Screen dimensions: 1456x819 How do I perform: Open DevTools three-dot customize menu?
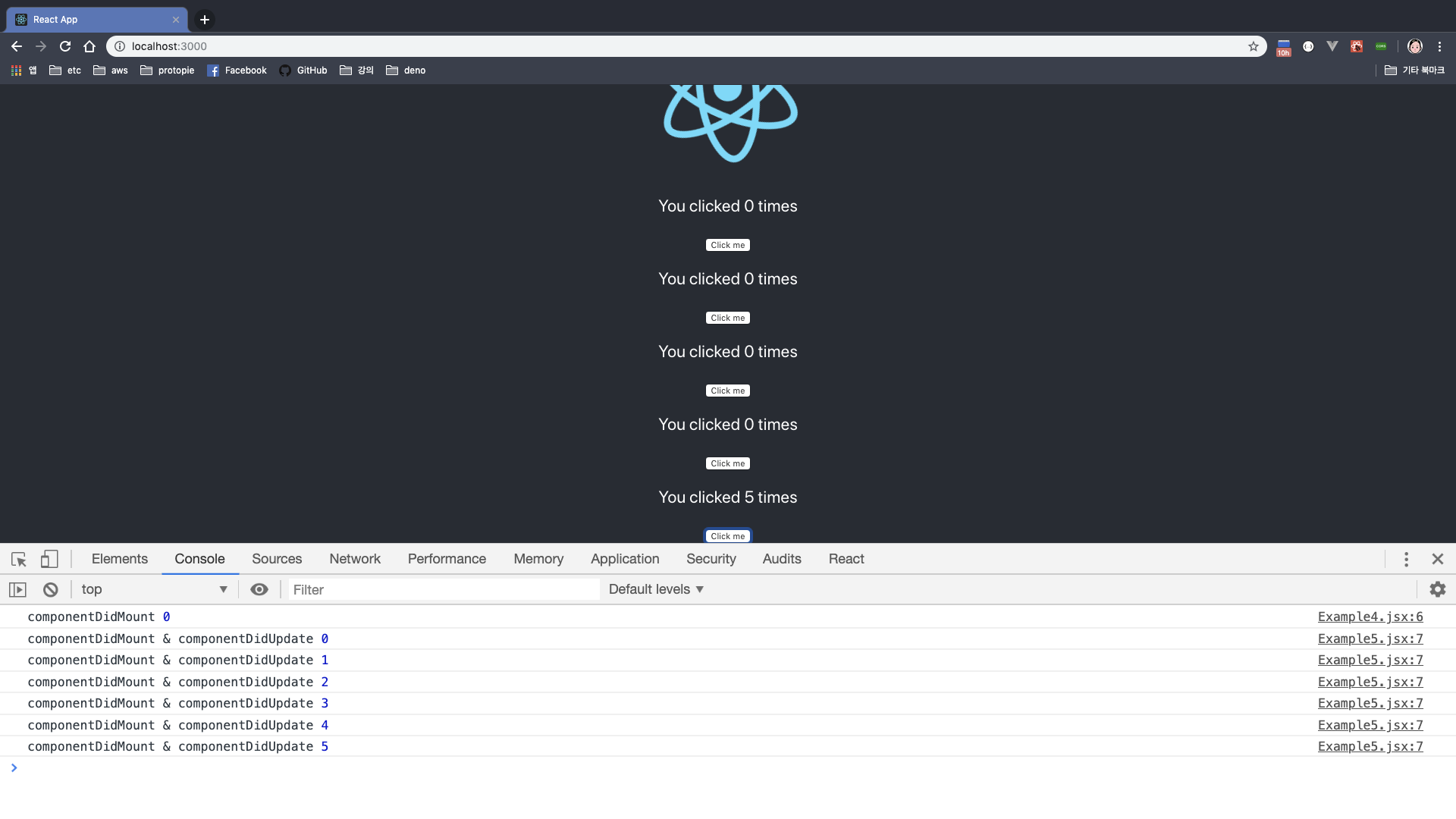click(x=1406, y=560)
